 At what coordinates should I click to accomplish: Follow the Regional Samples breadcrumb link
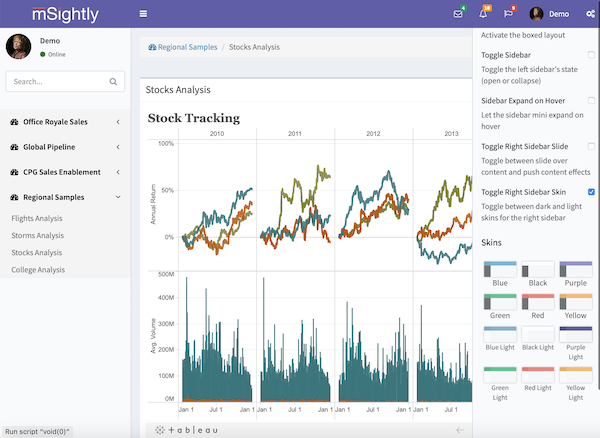[x=188, y=47]
